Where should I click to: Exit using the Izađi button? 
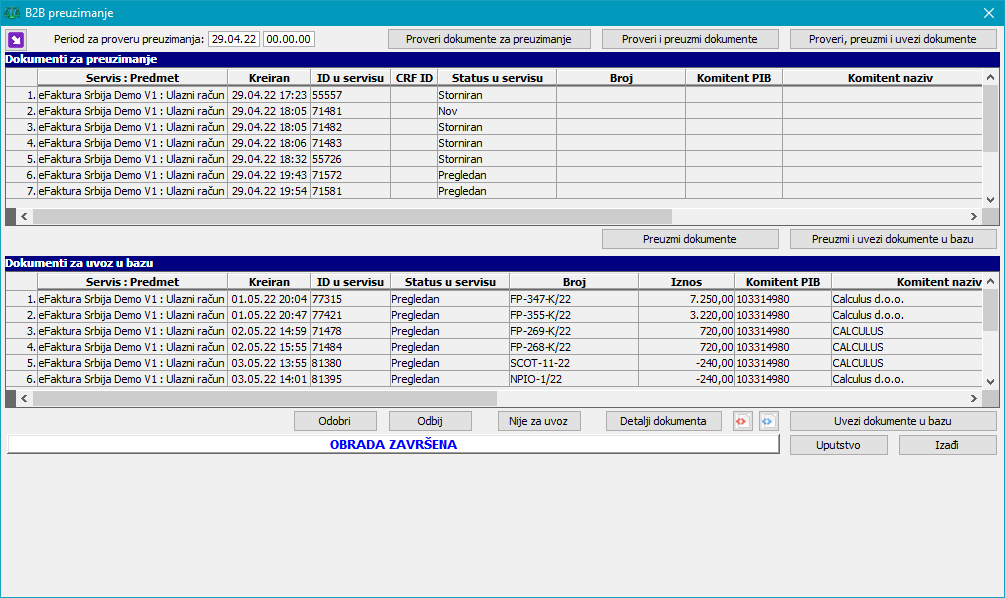click(x=946, y=445)
